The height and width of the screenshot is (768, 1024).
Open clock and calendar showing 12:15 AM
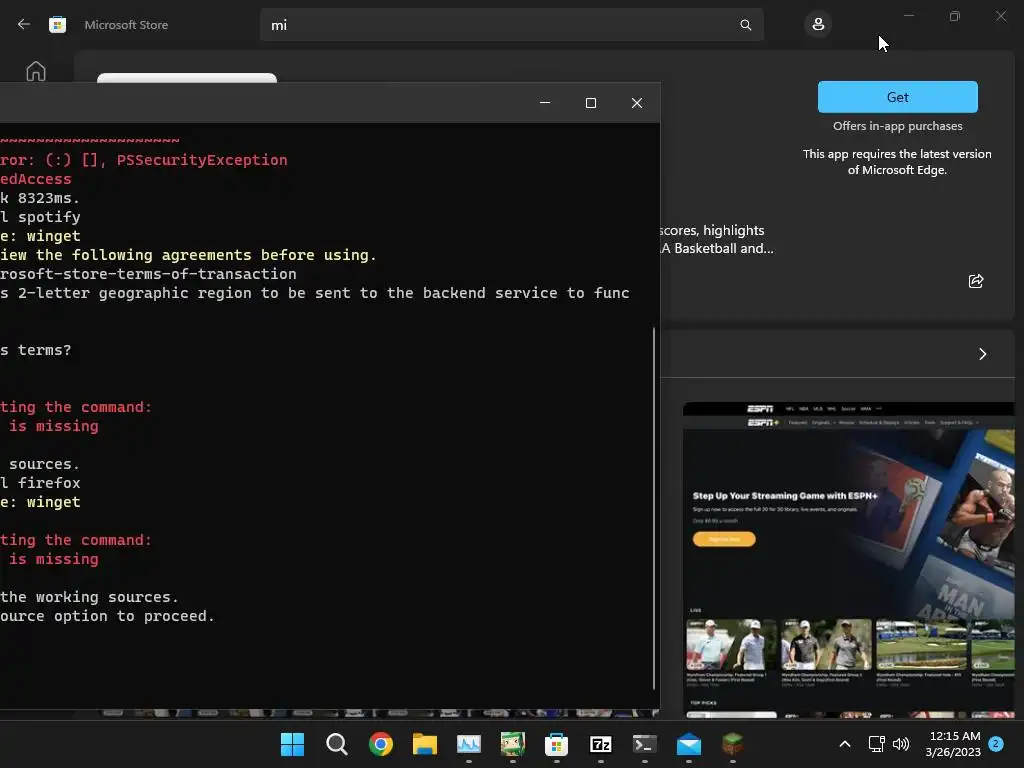point(953,744)
